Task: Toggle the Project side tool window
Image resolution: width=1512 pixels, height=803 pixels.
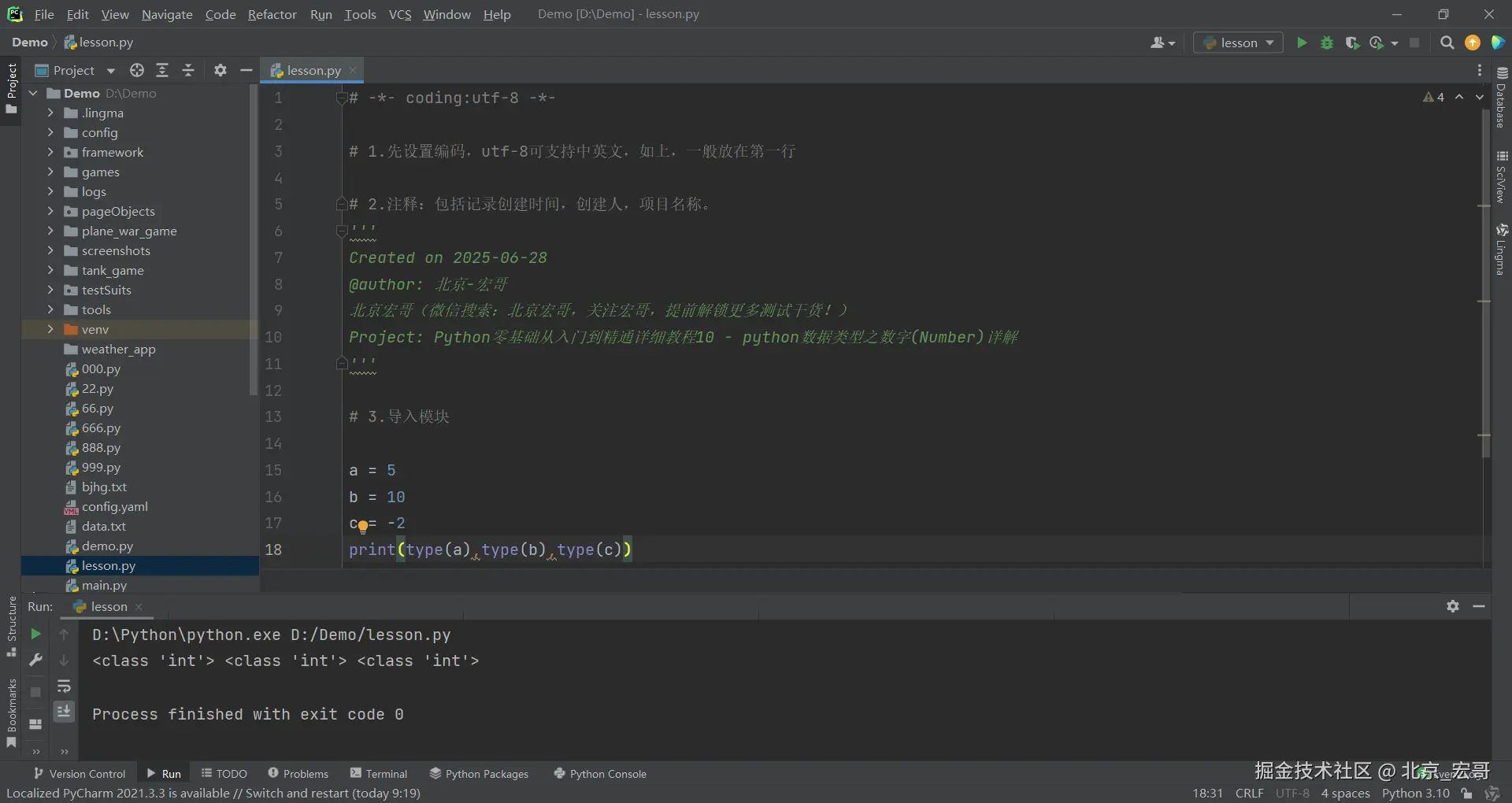Action: click(x=11, y=87)
